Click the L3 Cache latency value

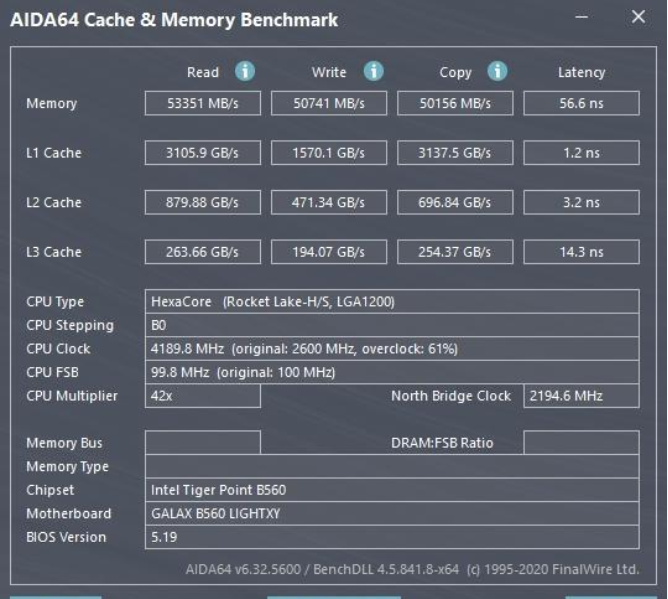(581, 252)
